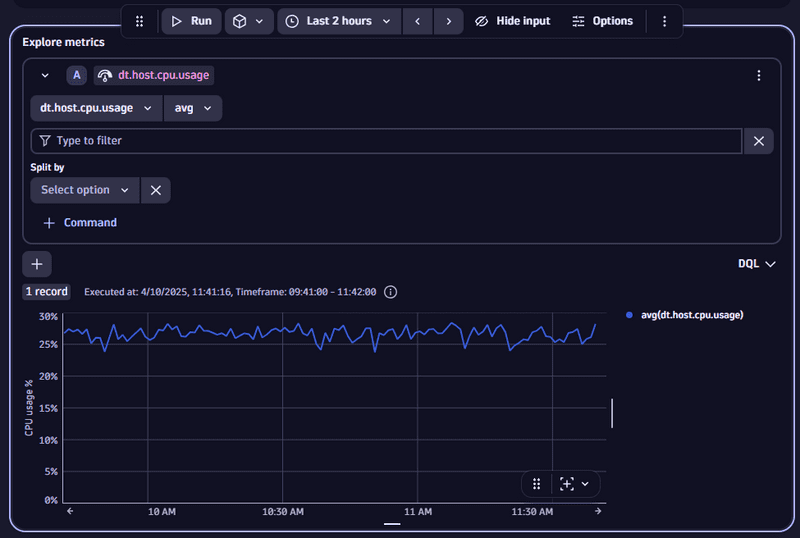The image size is (800, 538).
Task: Open the cube icon dropdown
Action: pos(249,21)
